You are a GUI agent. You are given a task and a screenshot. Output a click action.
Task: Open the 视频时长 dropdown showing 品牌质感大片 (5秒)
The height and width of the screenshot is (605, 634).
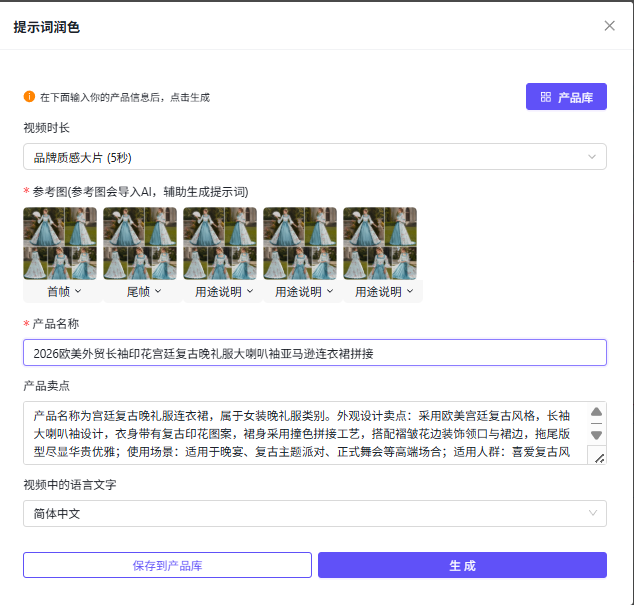tap(315, 157)
